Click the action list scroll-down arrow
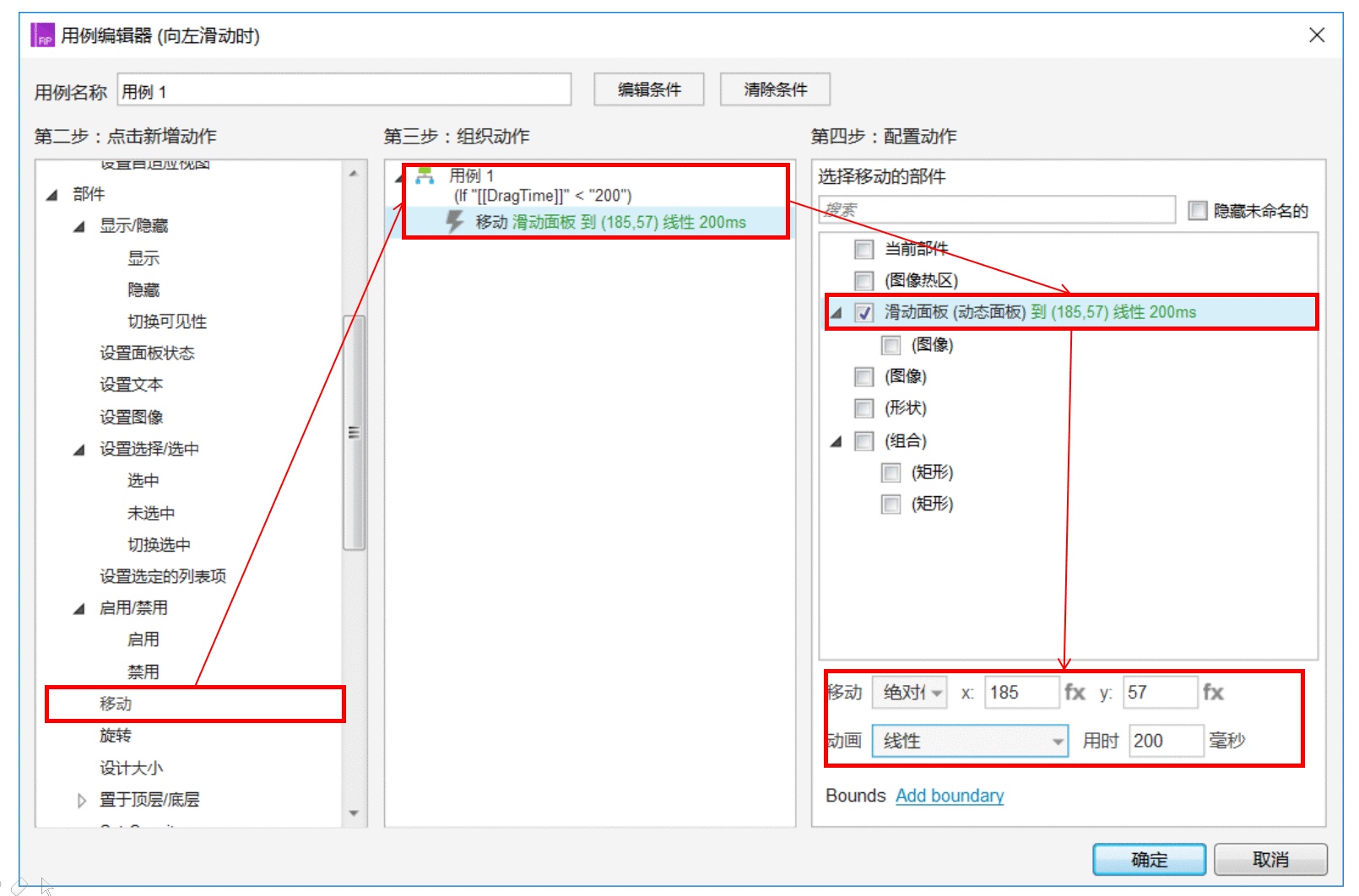 click(355, 813)
